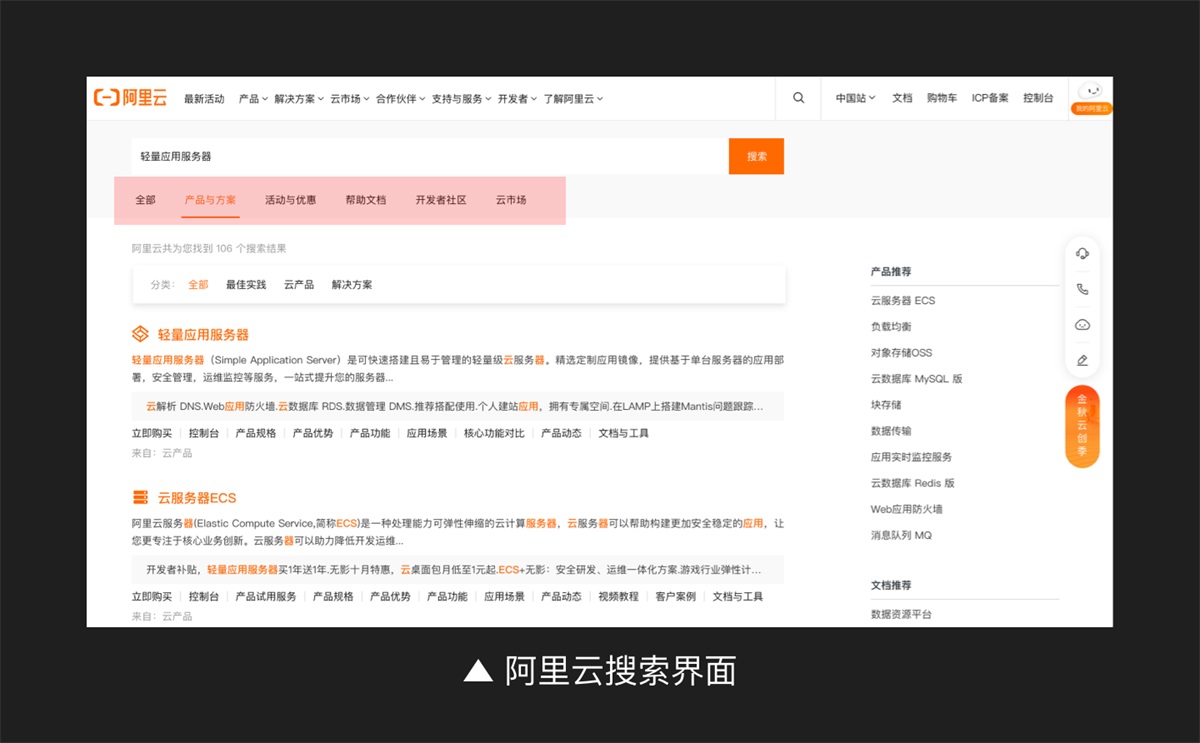Open 块存储 in 产品推荐
The height and width of the screenshot is (743, 1200).
(886, 404)
